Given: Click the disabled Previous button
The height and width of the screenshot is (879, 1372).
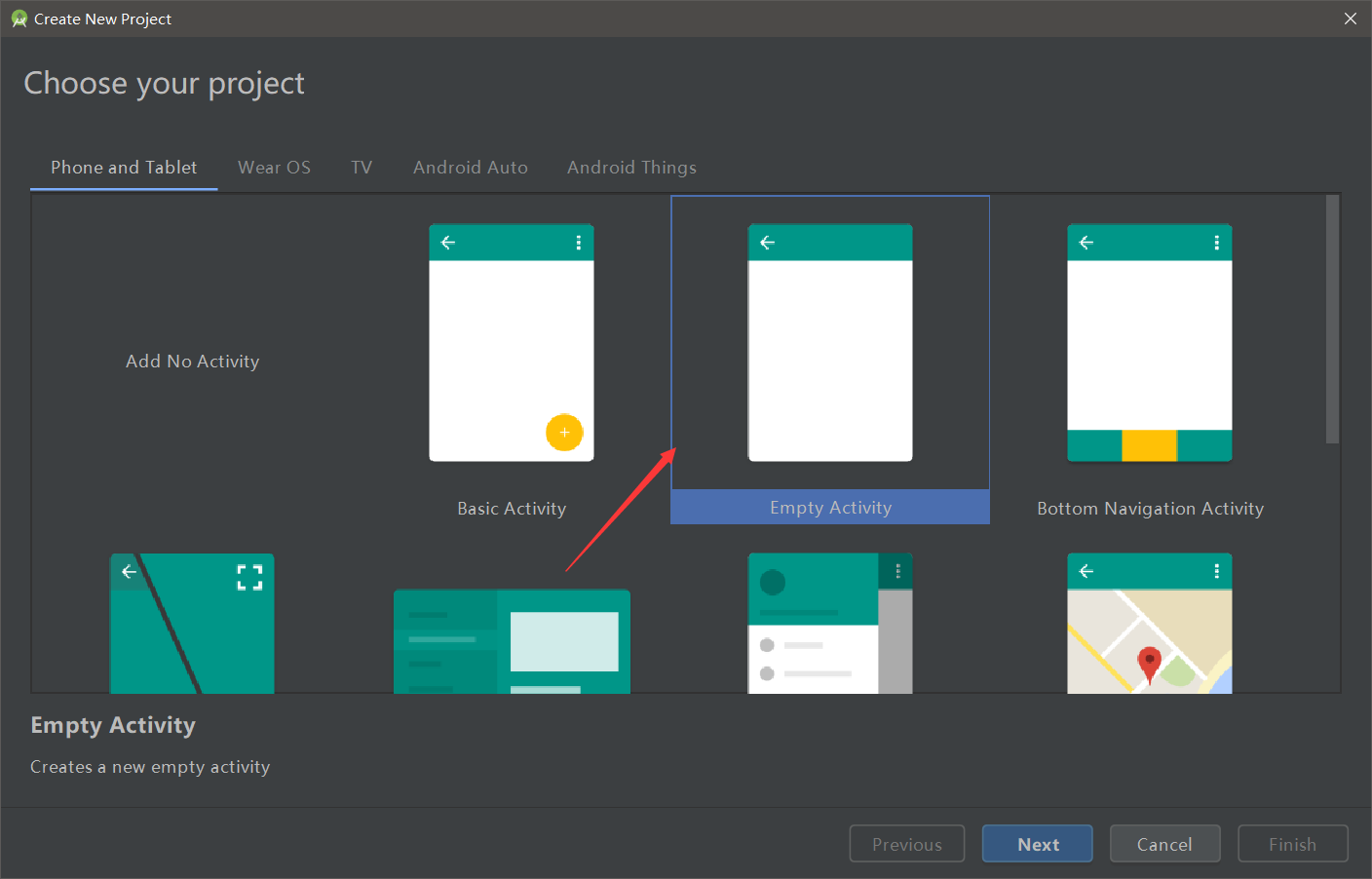Looking at the screenshot, I should coord(906,843).
